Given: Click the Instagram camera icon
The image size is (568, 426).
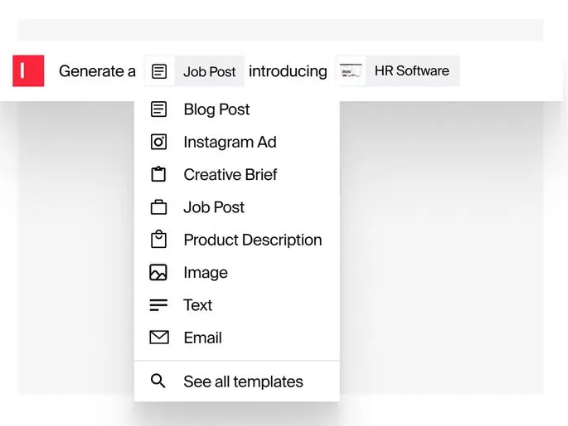Looking at the screenshot, I should [159, 142].
